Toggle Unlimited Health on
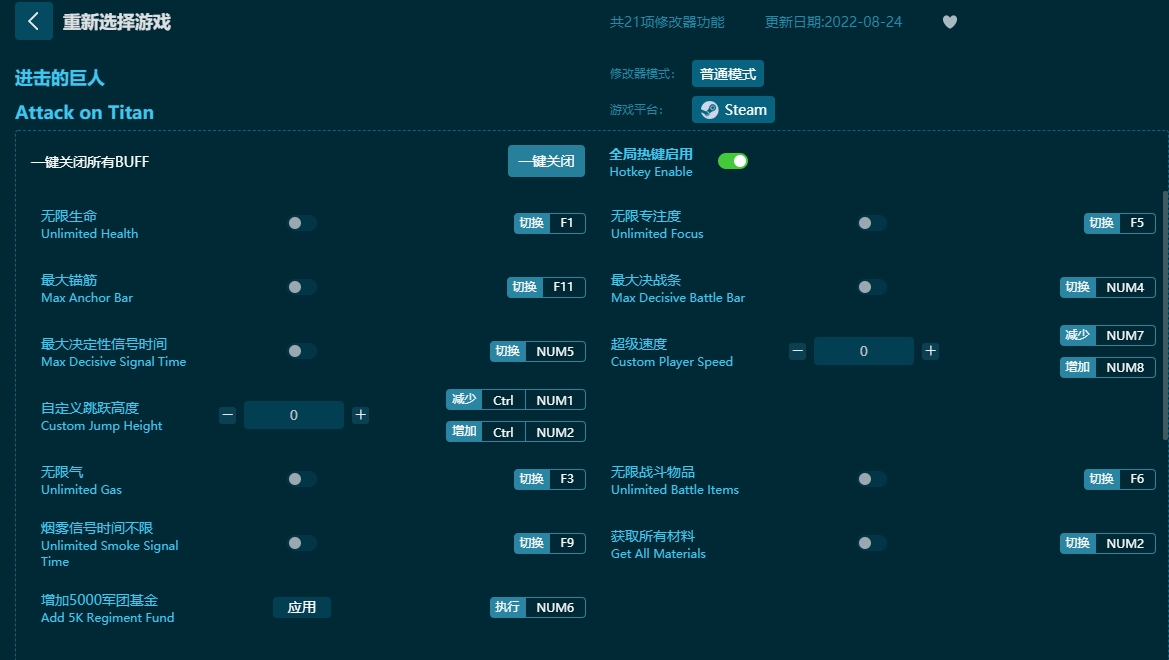 point(302,223)
